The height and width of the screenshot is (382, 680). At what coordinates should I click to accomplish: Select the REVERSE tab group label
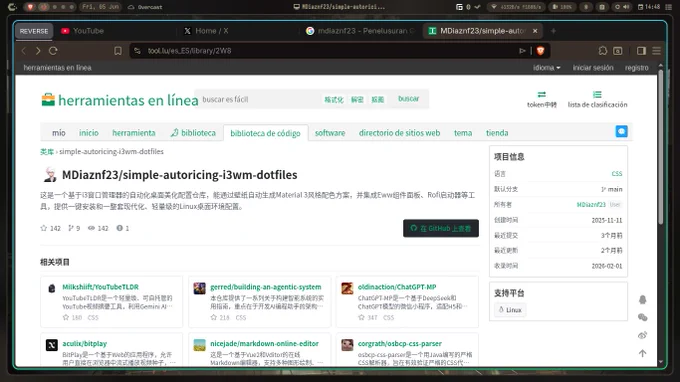(x=34, y=31)
